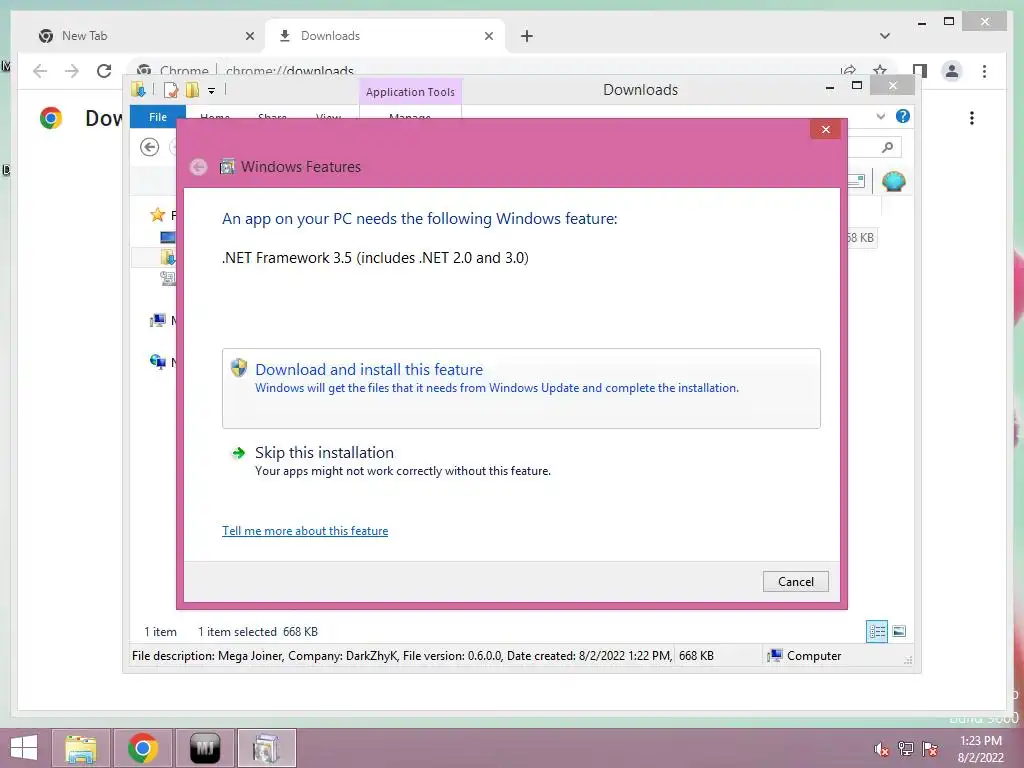Open Quick Access toolbar dropdown arrow
Viewport: 1024px width, 768px height.
pyautogui.click(x=212, y=91)
